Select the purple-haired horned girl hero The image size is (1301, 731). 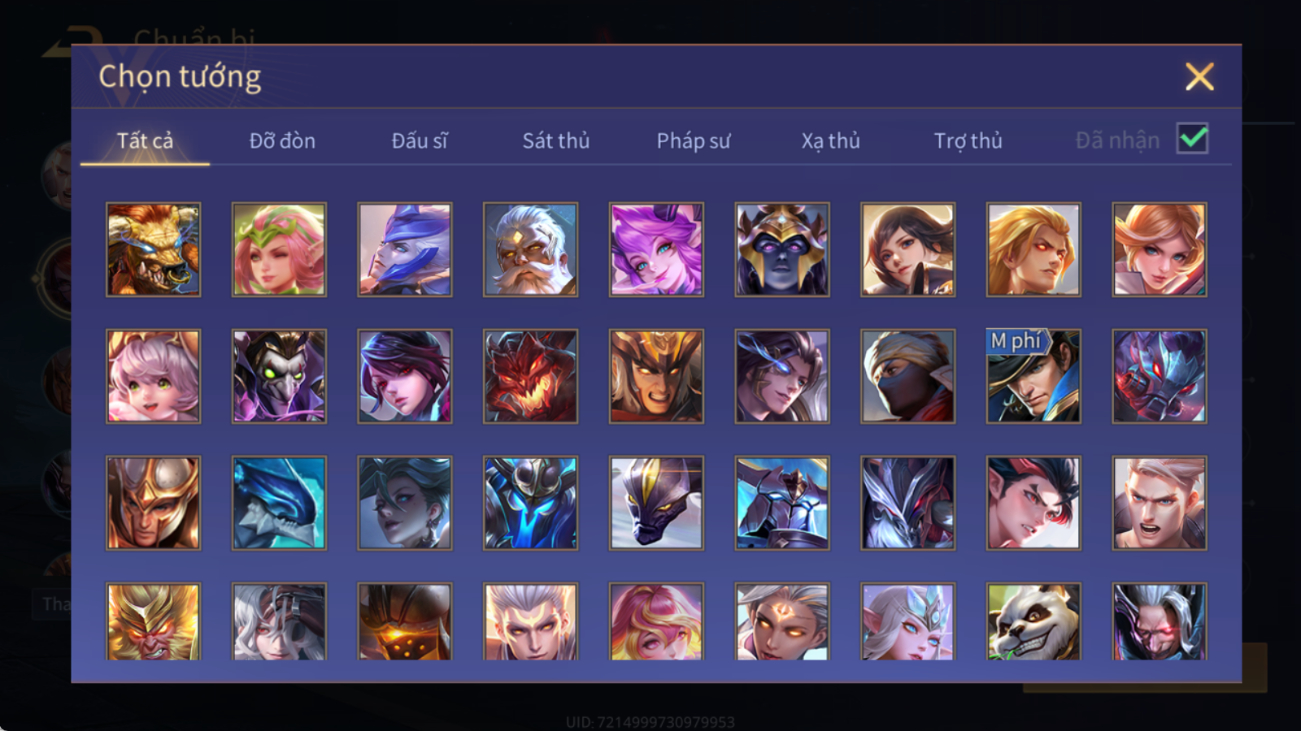(x=656, y=249)
